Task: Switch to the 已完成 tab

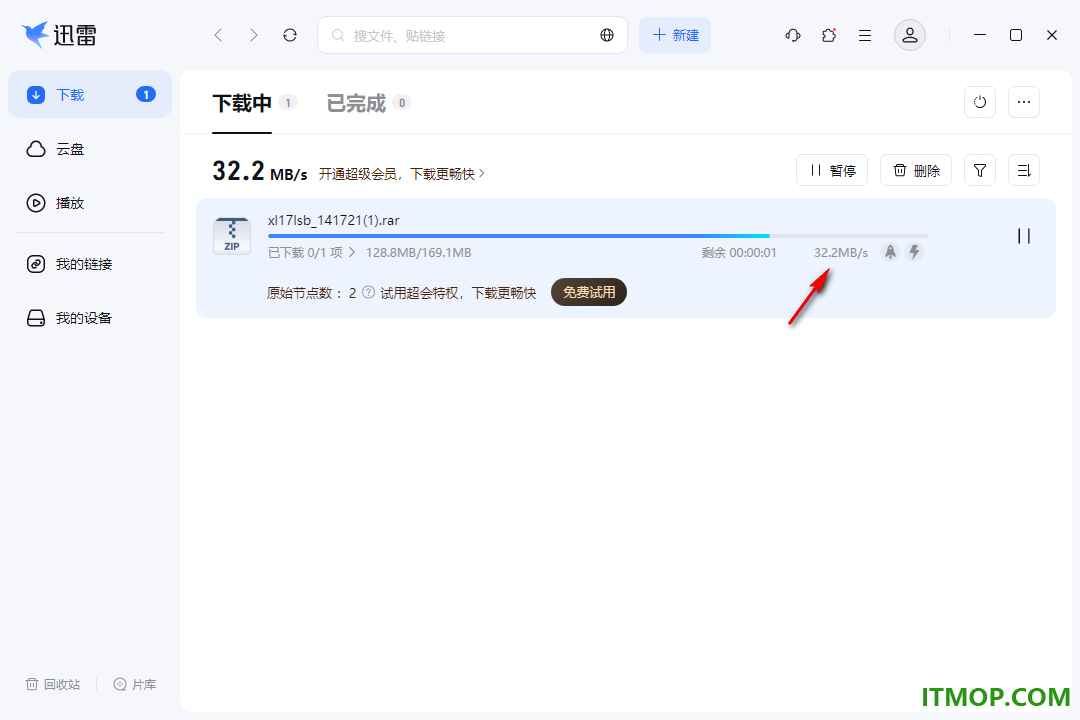Action: point(356,103)
